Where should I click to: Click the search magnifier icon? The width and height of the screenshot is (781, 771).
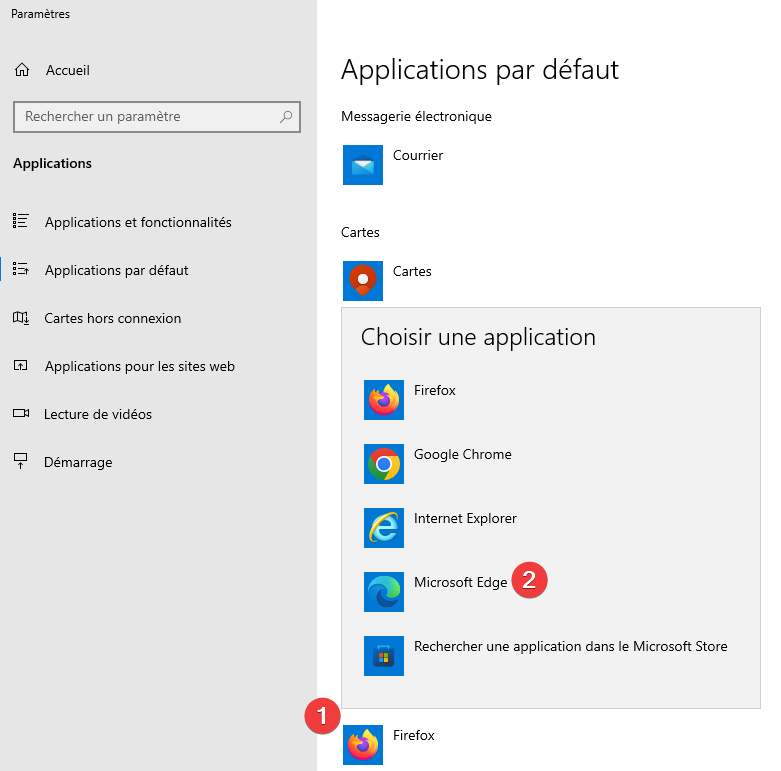click(x=286, y=117)
